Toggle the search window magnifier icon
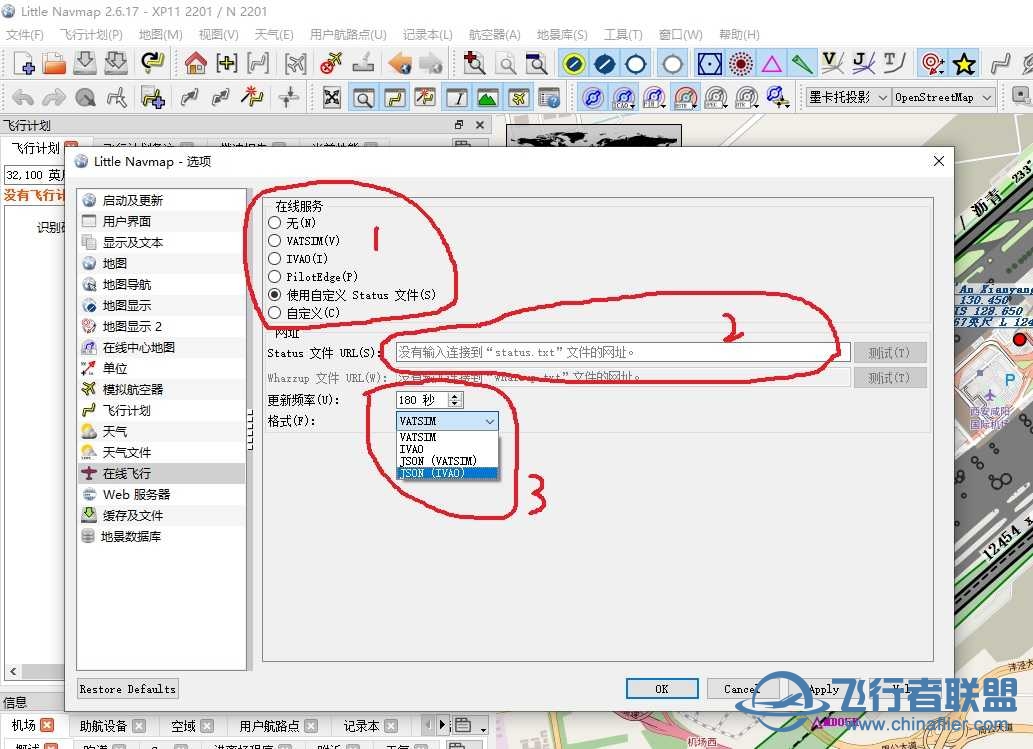Image resolution: width=1033 pixels, height=749 pixels. [x=363, y=98]
